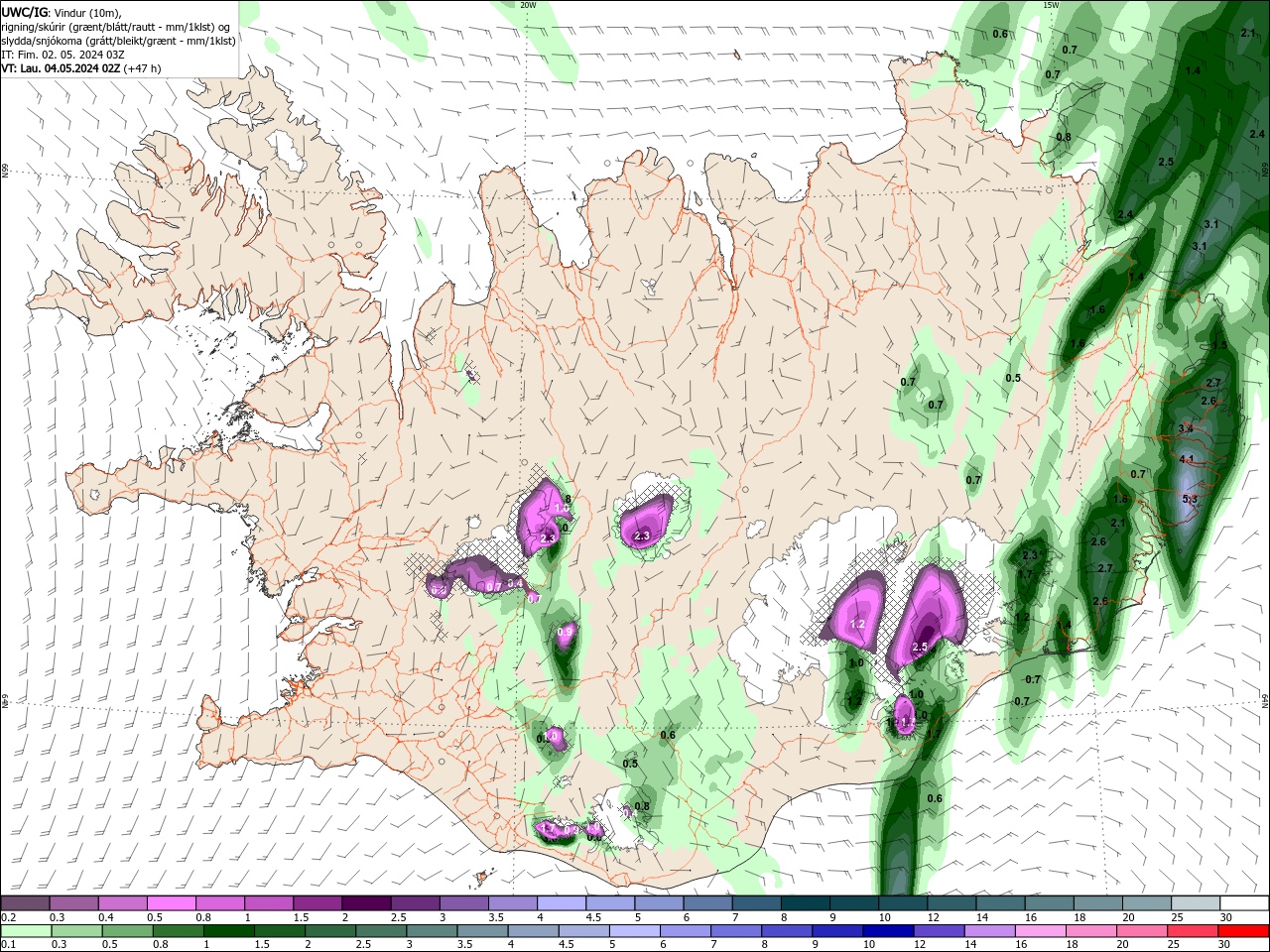Click the '0.1' label on the rain scale
The height and width of the screenshot is (952, 1270).
[8, 945]
